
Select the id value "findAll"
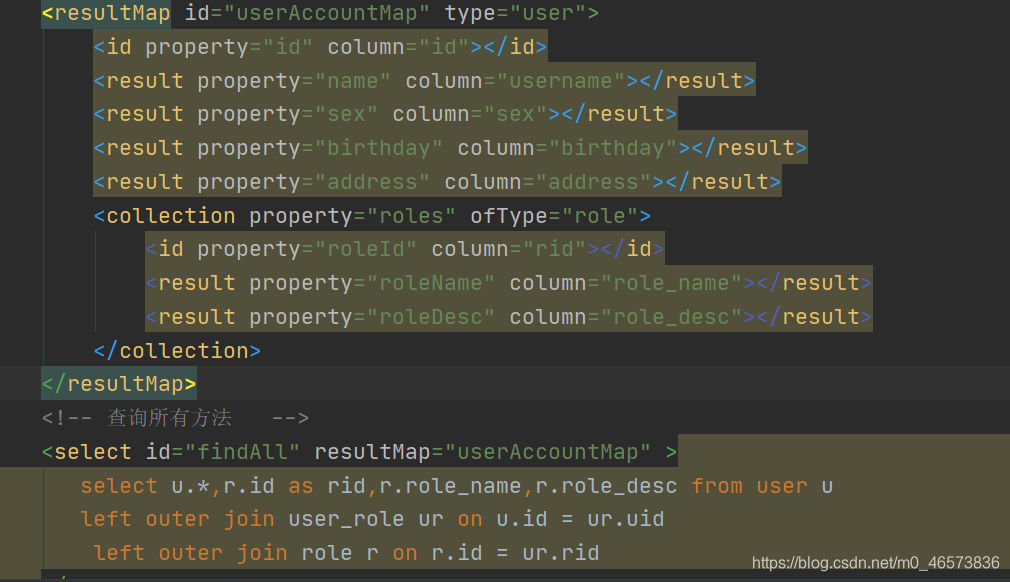[x=242, y=452]
